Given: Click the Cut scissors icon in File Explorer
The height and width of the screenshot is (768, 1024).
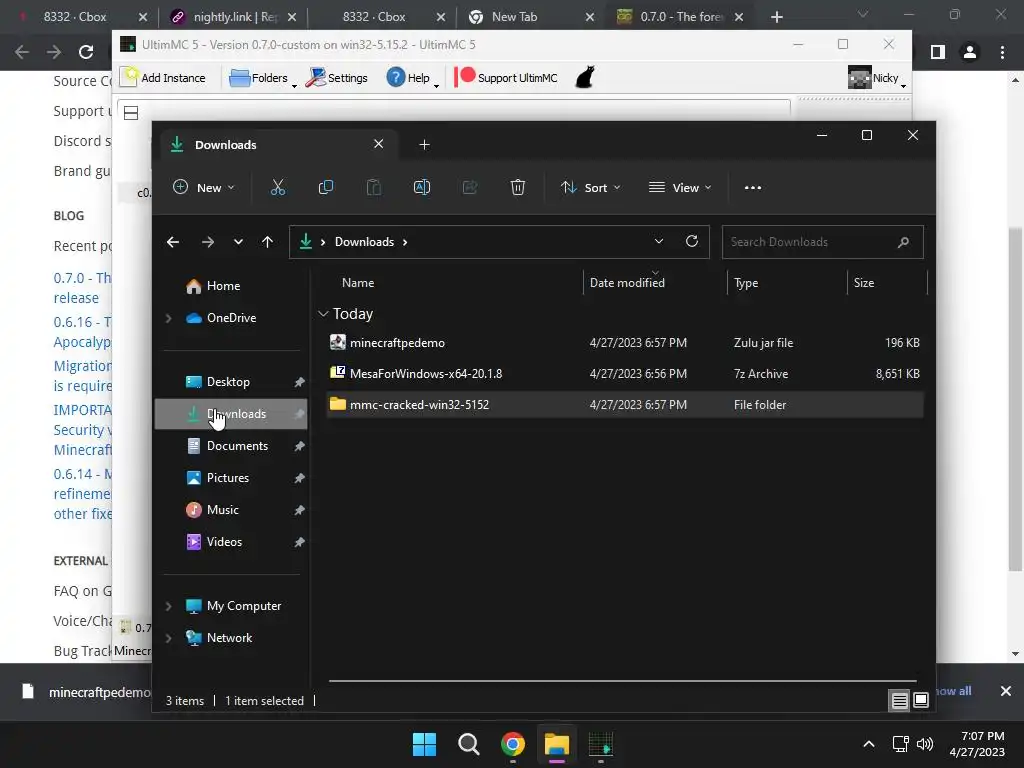Looking at the screenshot, I should click(x=278, y=187).
